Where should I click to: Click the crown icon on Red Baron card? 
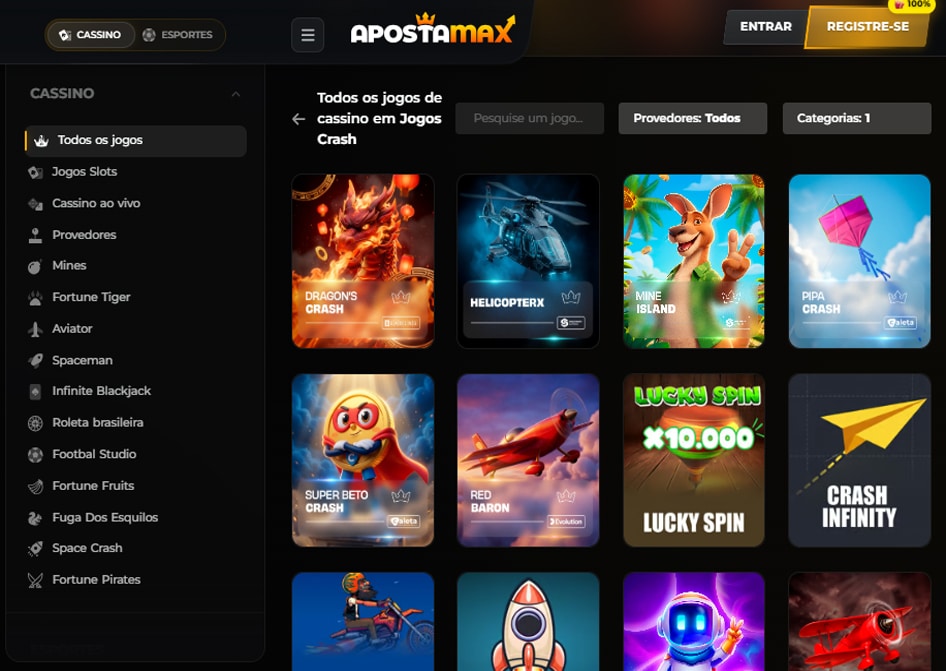coord(566,497)
